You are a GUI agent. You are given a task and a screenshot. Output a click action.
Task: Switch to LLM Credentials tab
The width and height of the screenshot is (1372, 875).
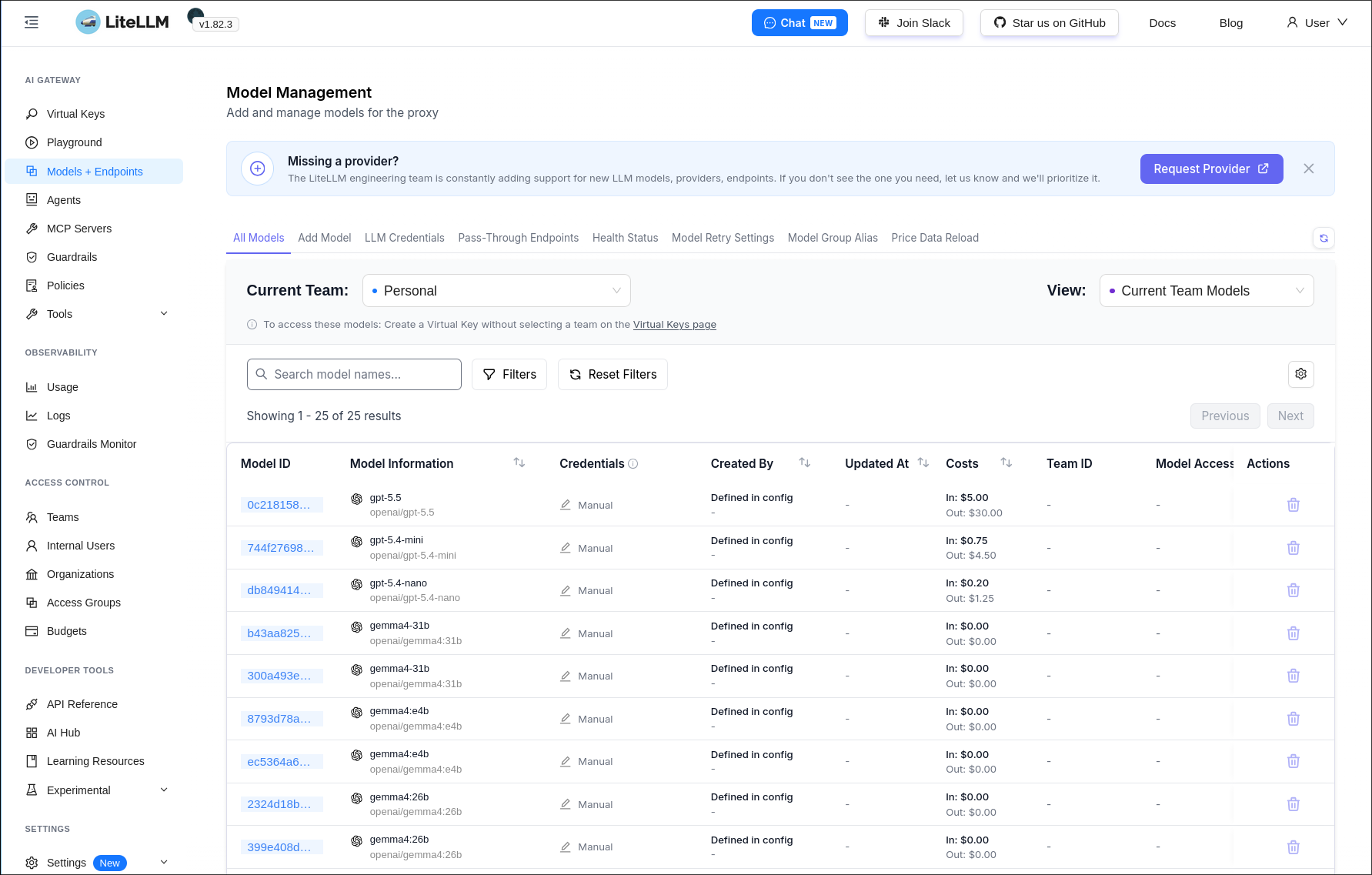click(405, 238)
